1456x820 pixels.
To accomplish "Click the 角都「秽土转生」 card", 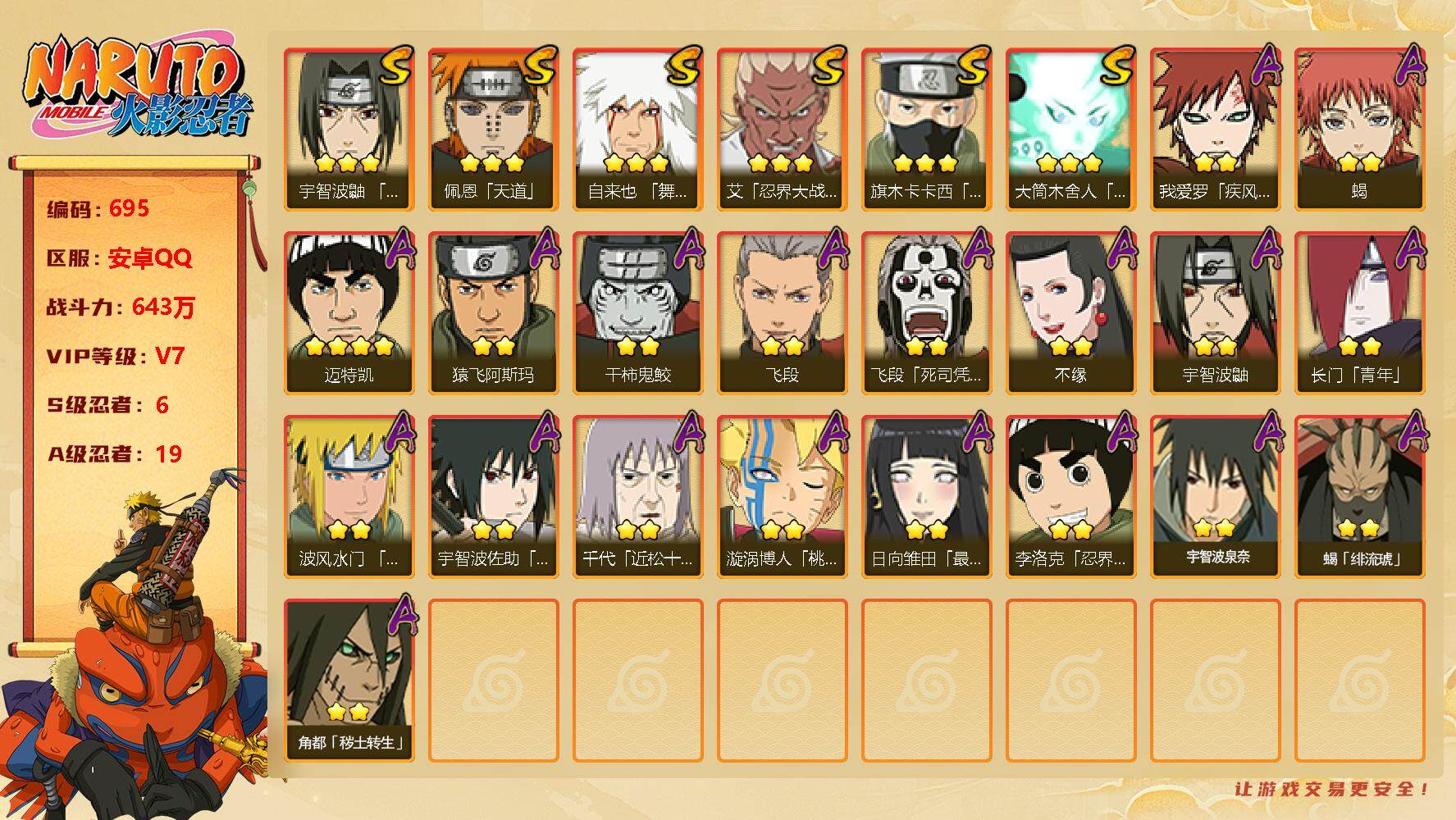I will point(349,681).
